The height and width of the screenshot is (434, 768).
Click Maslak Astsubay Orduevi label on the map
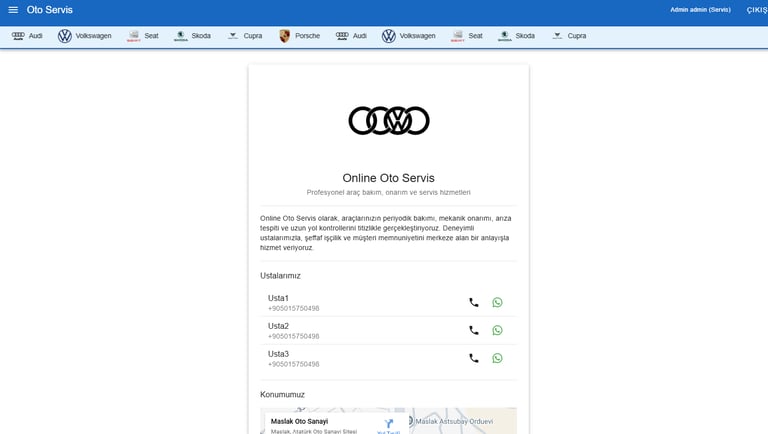point(454,421)
